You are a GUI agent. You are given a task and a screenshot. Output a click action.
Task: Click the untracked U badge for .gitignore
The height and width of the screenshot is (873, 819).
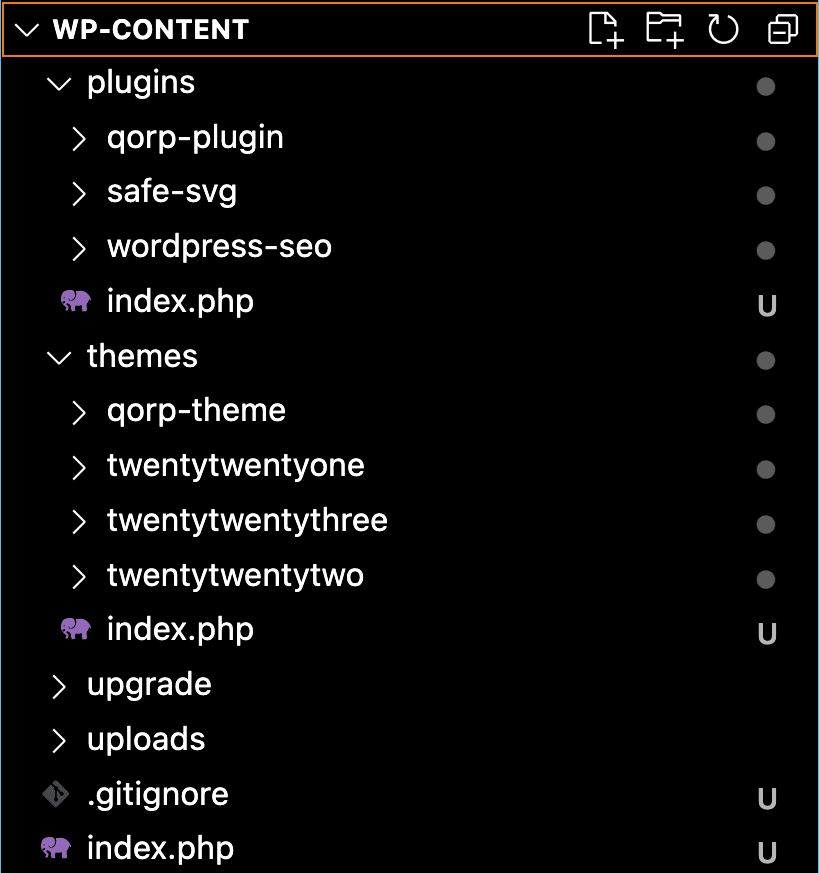767,798
